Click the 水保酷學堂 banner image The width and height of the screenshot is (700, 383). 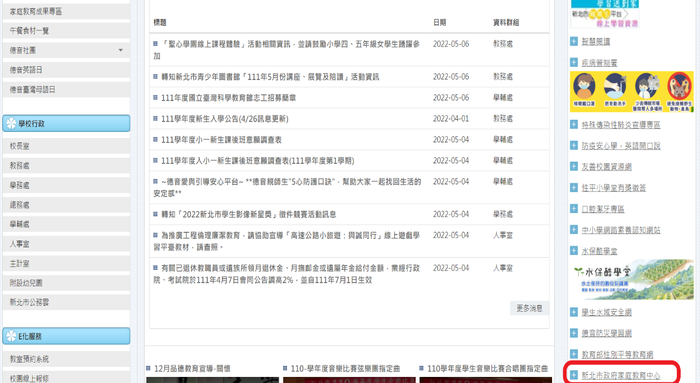pos(632,279)
